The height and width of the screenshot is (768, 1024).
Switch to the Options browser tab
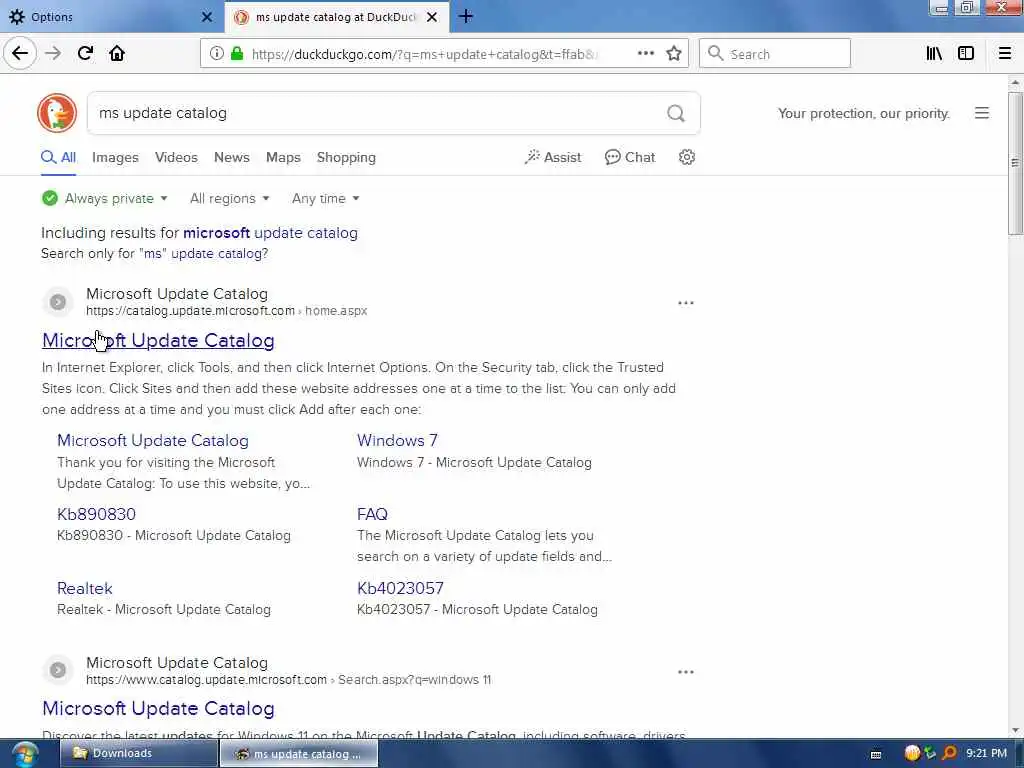(111, 17)
